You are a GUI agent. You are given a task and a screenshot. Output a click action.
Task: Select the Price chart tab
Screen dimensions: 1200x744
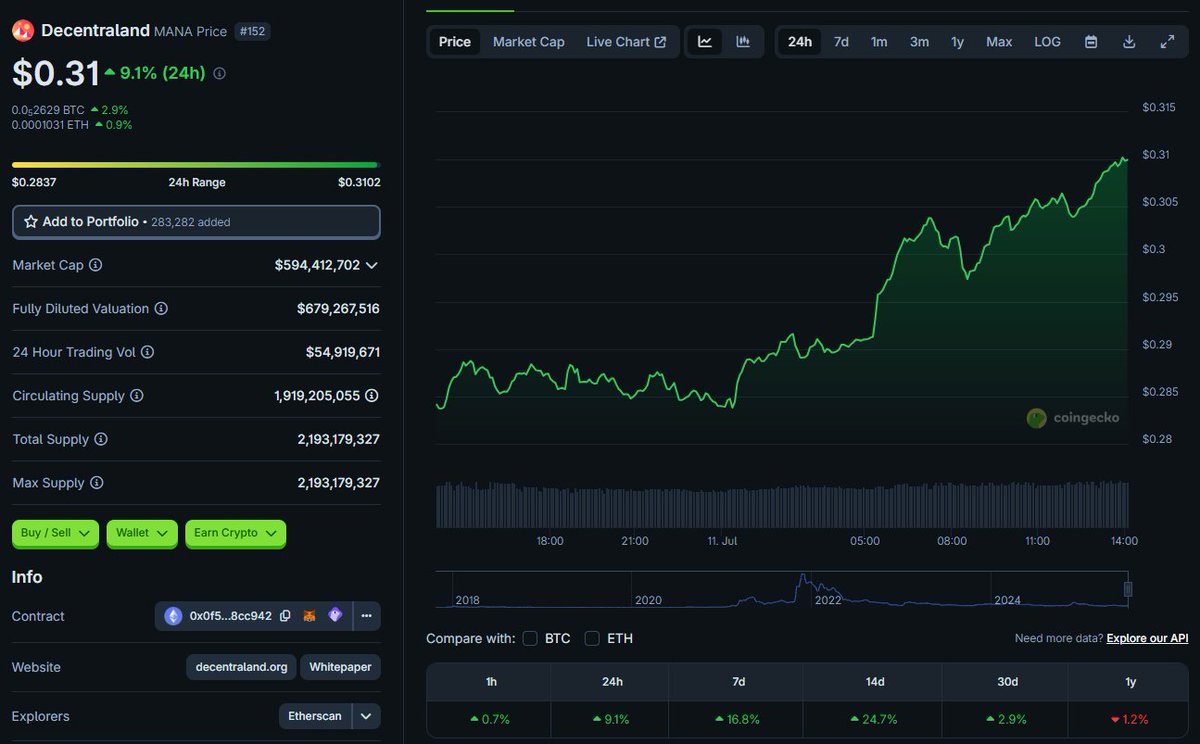click(455, 42)
